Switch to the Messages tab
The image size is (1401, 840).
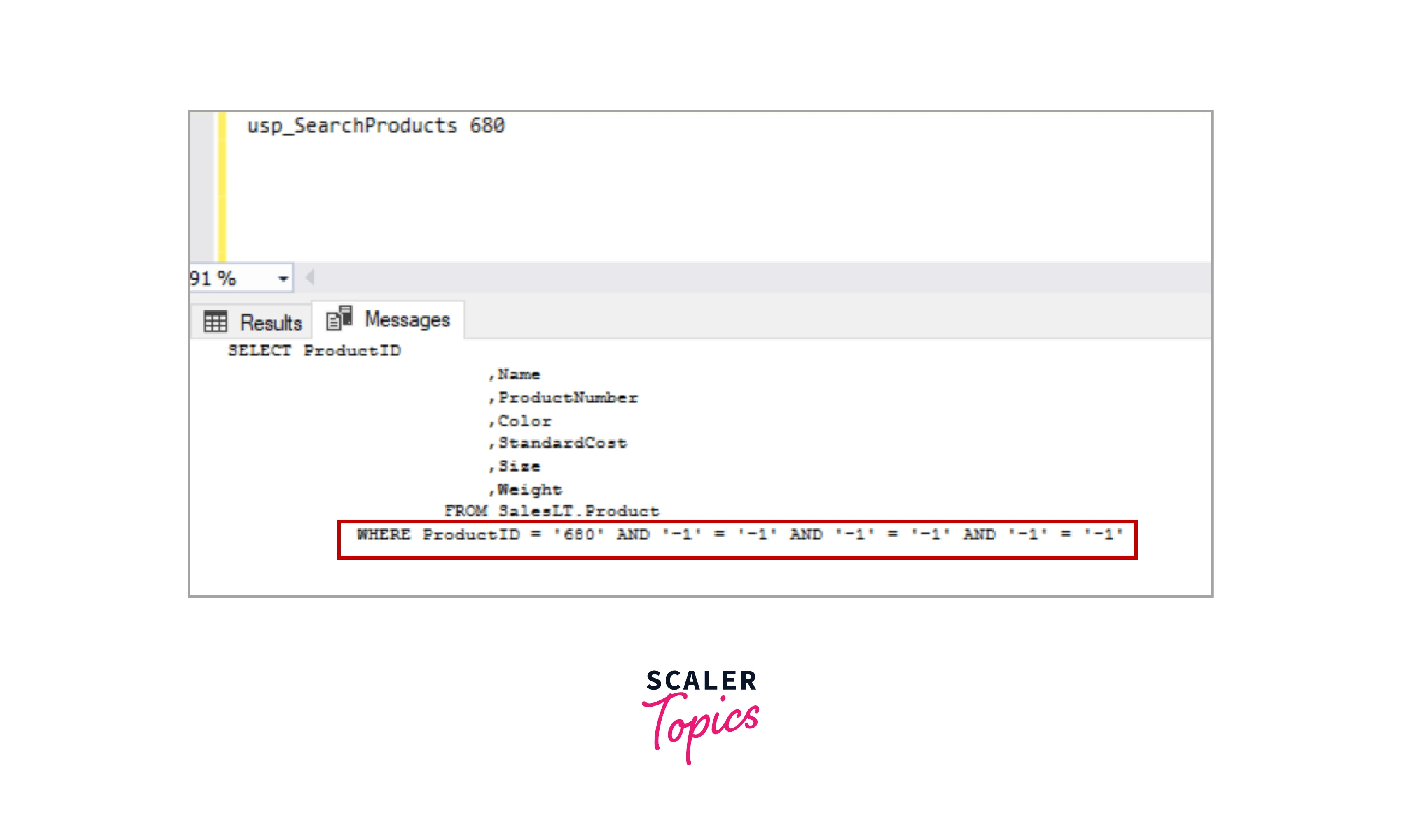[x=388, y=320]
